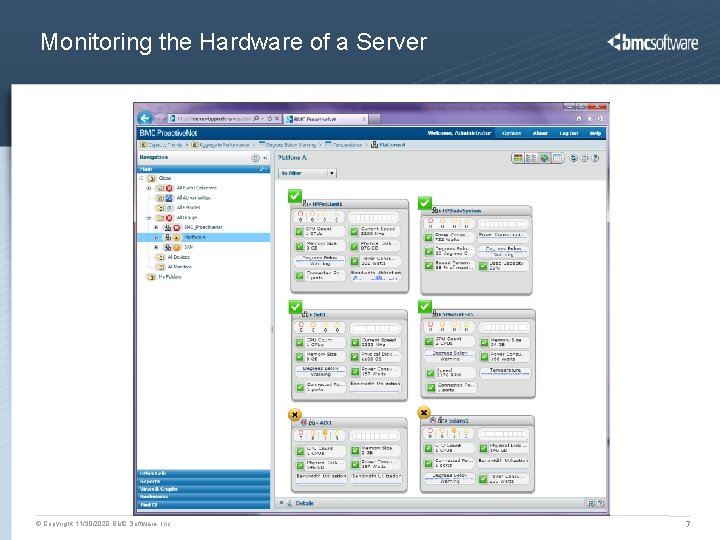
Task: Click the Used Capacity check in HPBladeSystem card
Action: (484, 266)
